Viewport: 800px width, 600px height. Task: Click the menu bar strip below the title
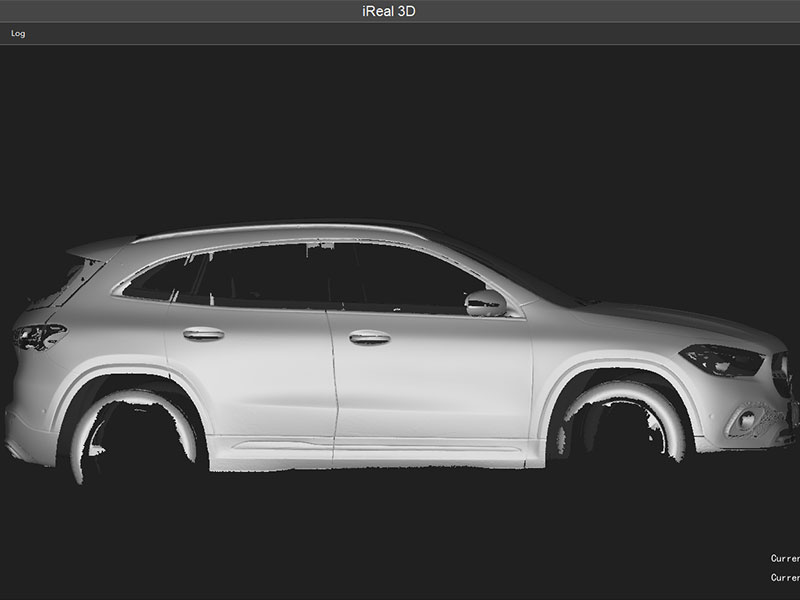(x=400, y=33)
